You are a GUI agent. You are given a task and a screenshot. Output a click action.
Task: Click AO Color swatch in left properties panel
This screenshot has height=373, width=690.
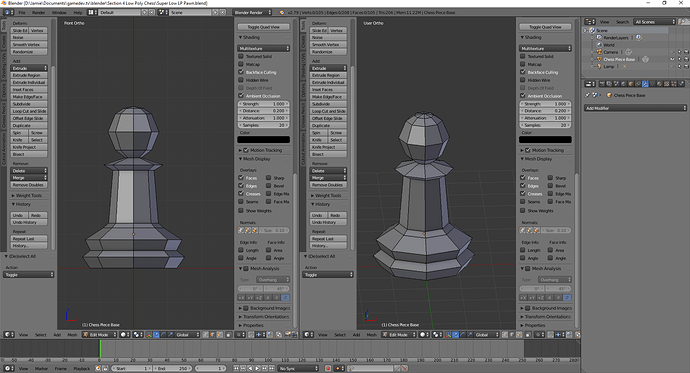coord(264,139)
